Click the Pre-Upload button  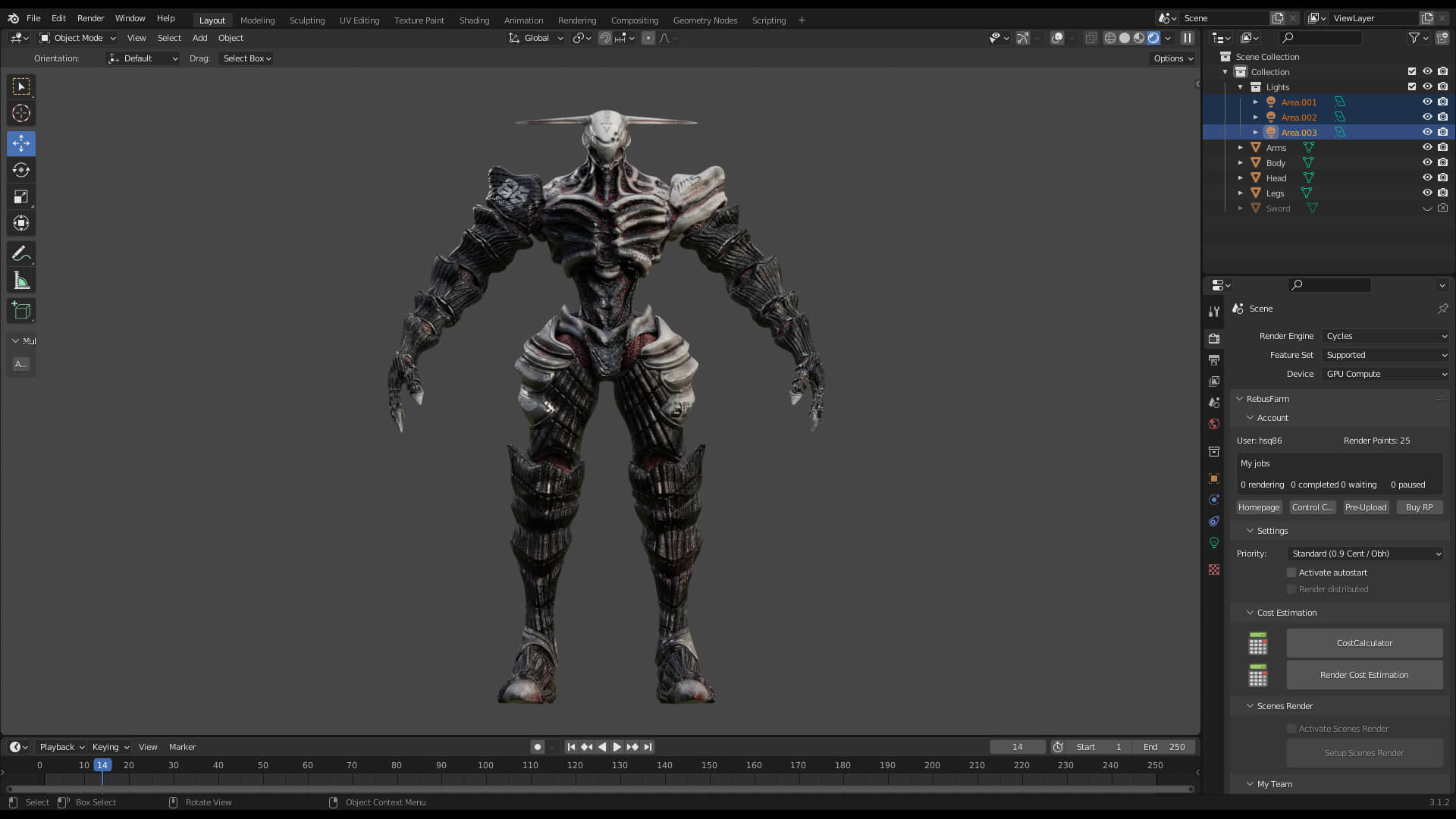point(1366,507)
